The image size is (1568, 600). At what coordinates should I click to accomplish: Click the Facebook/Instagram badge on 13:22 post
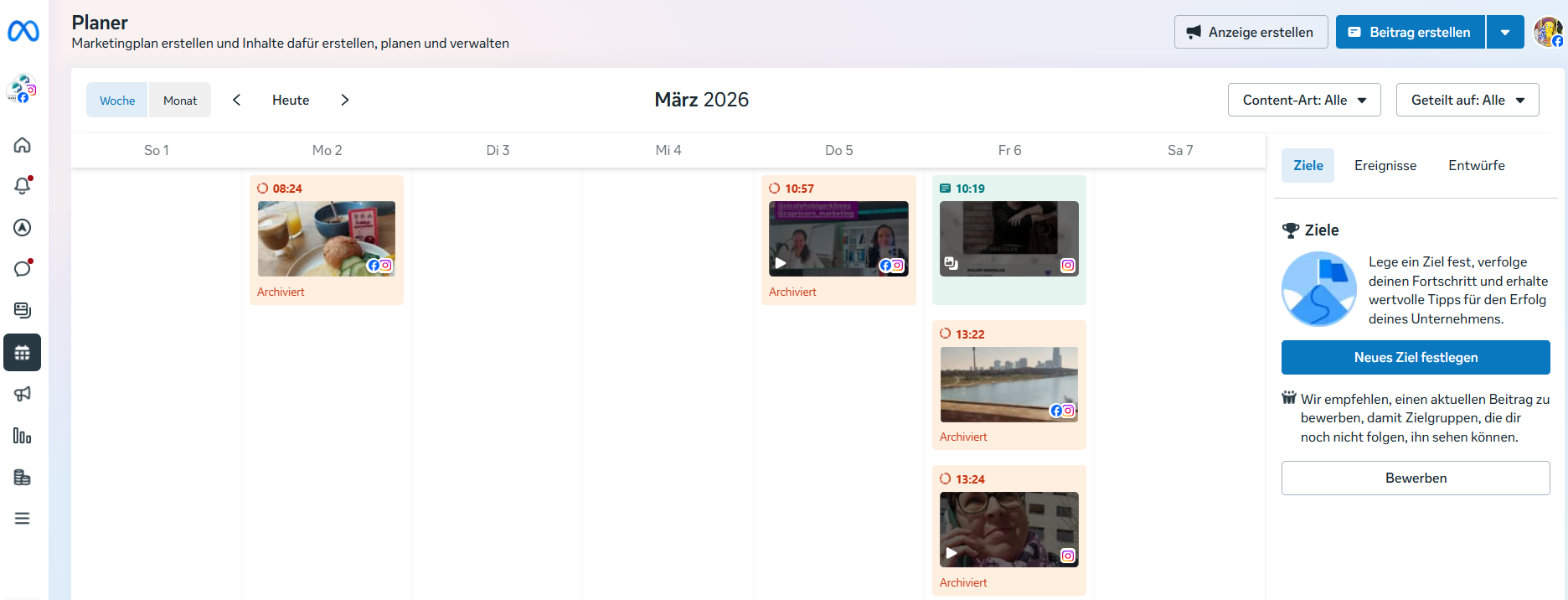1062,411
